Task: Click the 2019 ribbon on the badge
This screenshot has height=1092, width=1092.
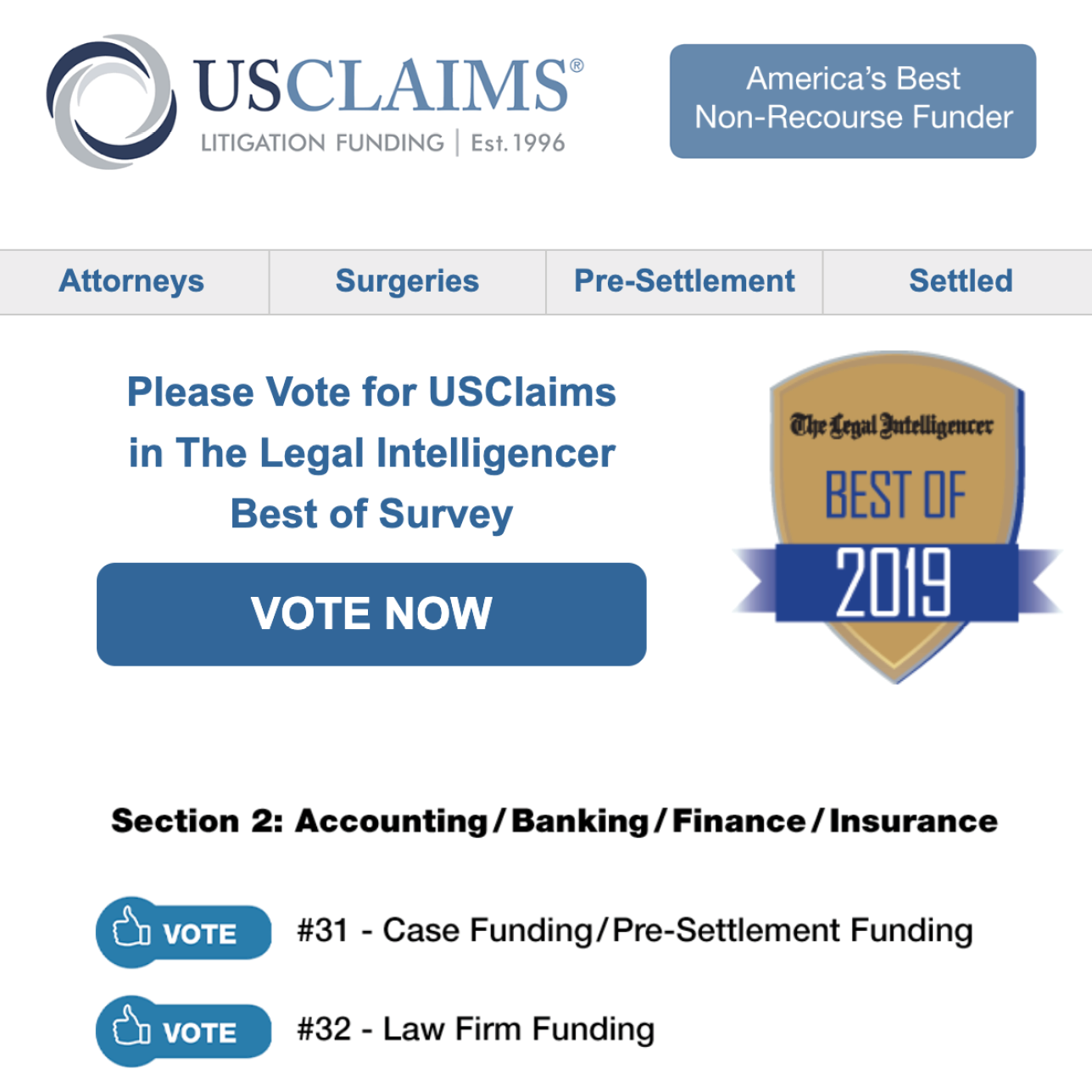Action: coord(897,582)
